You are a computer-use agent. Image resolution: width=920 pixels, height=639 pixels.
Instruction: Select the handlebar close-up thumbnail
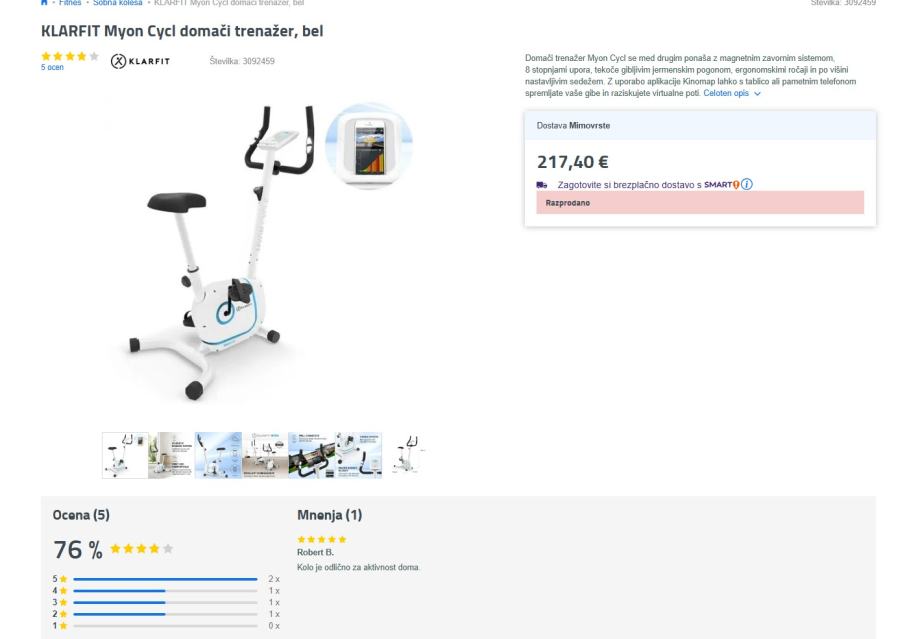click(x=312, y=455)
